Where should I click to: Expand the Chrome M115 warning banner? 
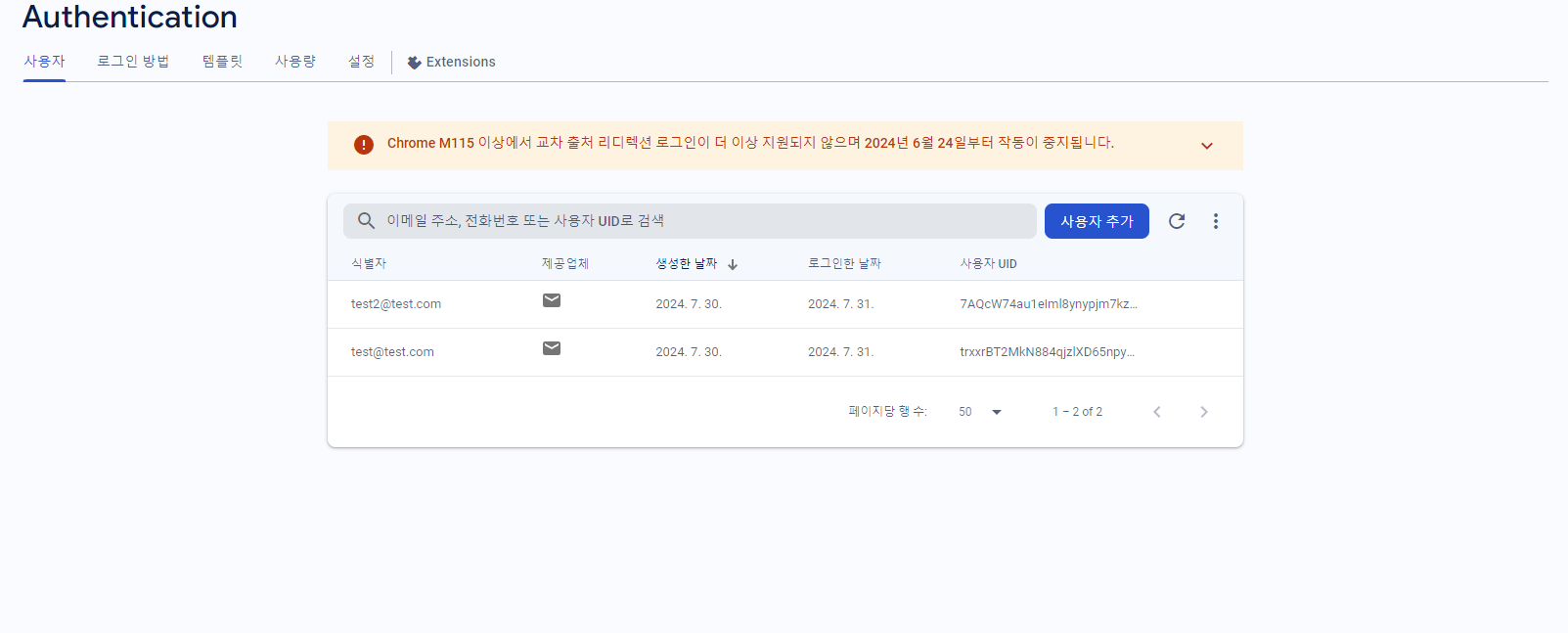pyautogui.click(x=1207, y=146)
